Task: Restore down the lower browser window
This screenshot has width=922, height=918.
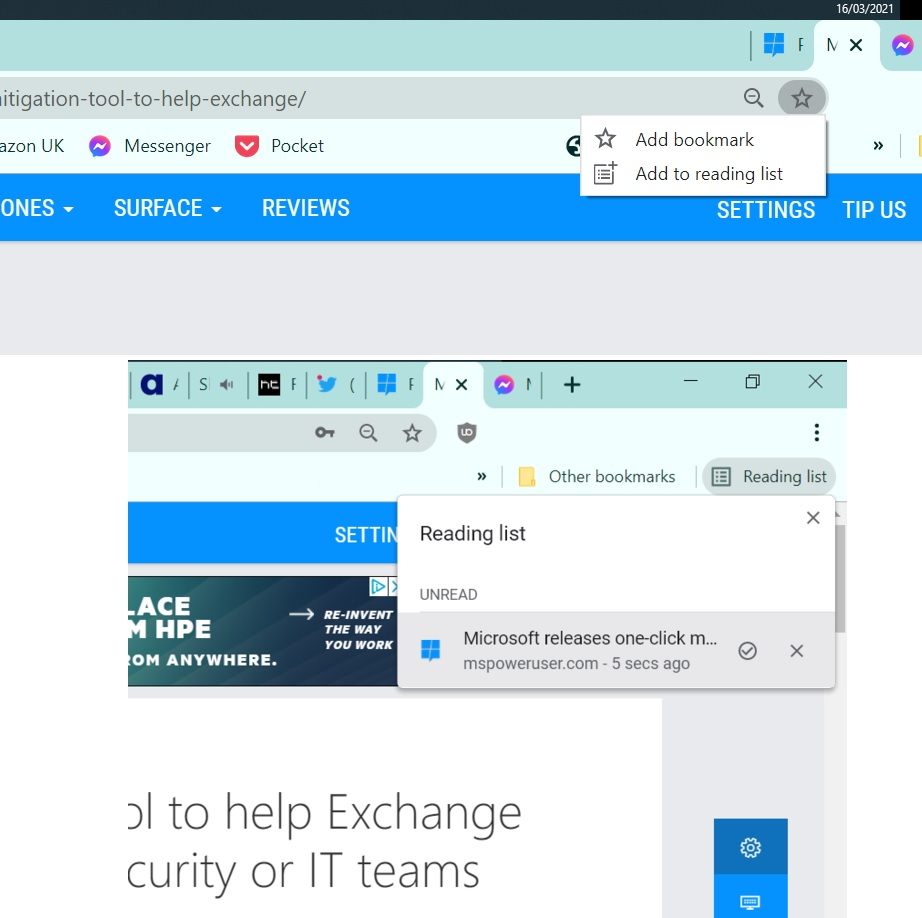Action: [x=753, y=382]
